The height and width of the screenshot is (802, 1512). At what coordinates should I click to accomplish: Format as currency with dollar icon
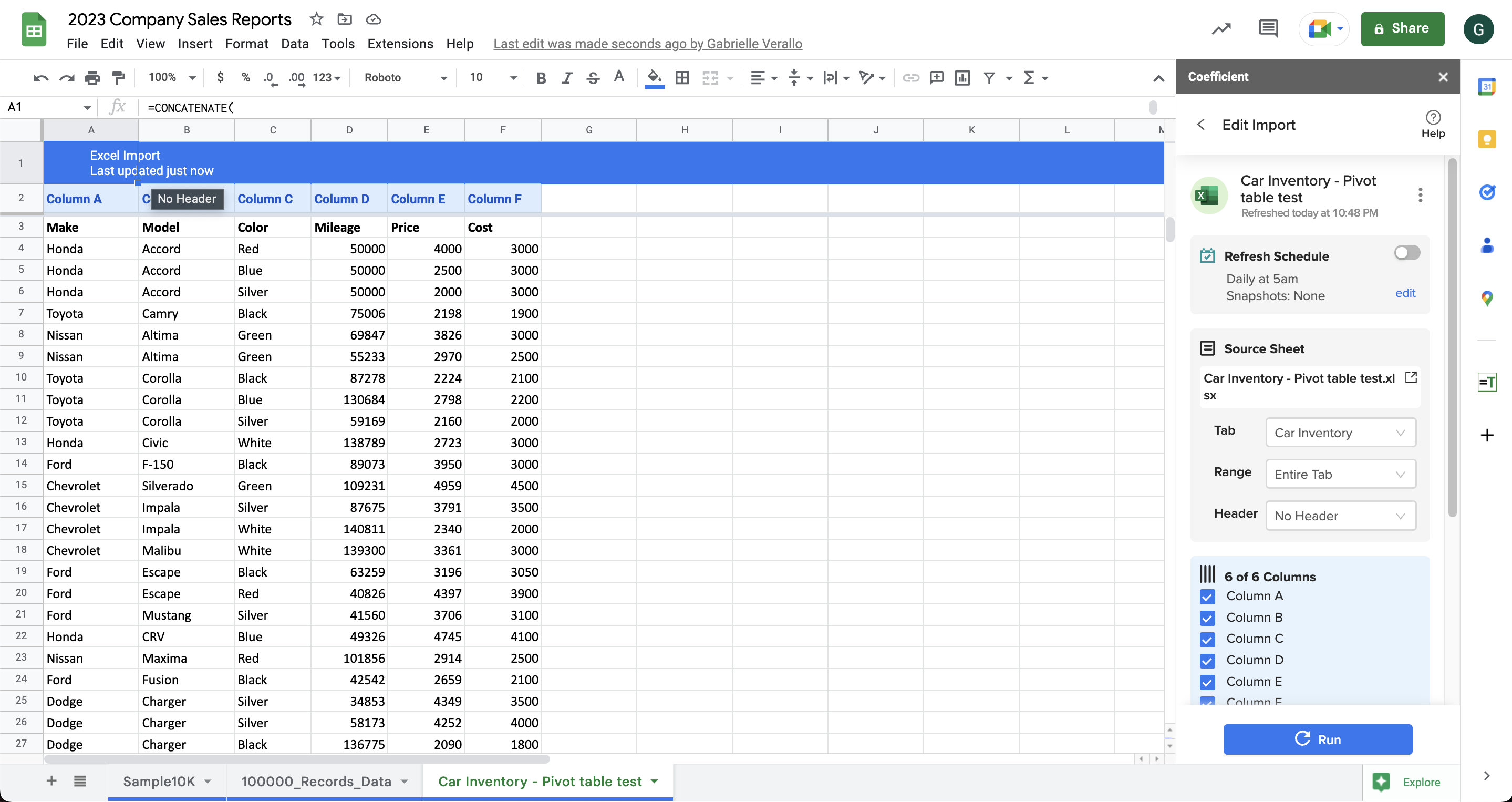click(220, 77)
